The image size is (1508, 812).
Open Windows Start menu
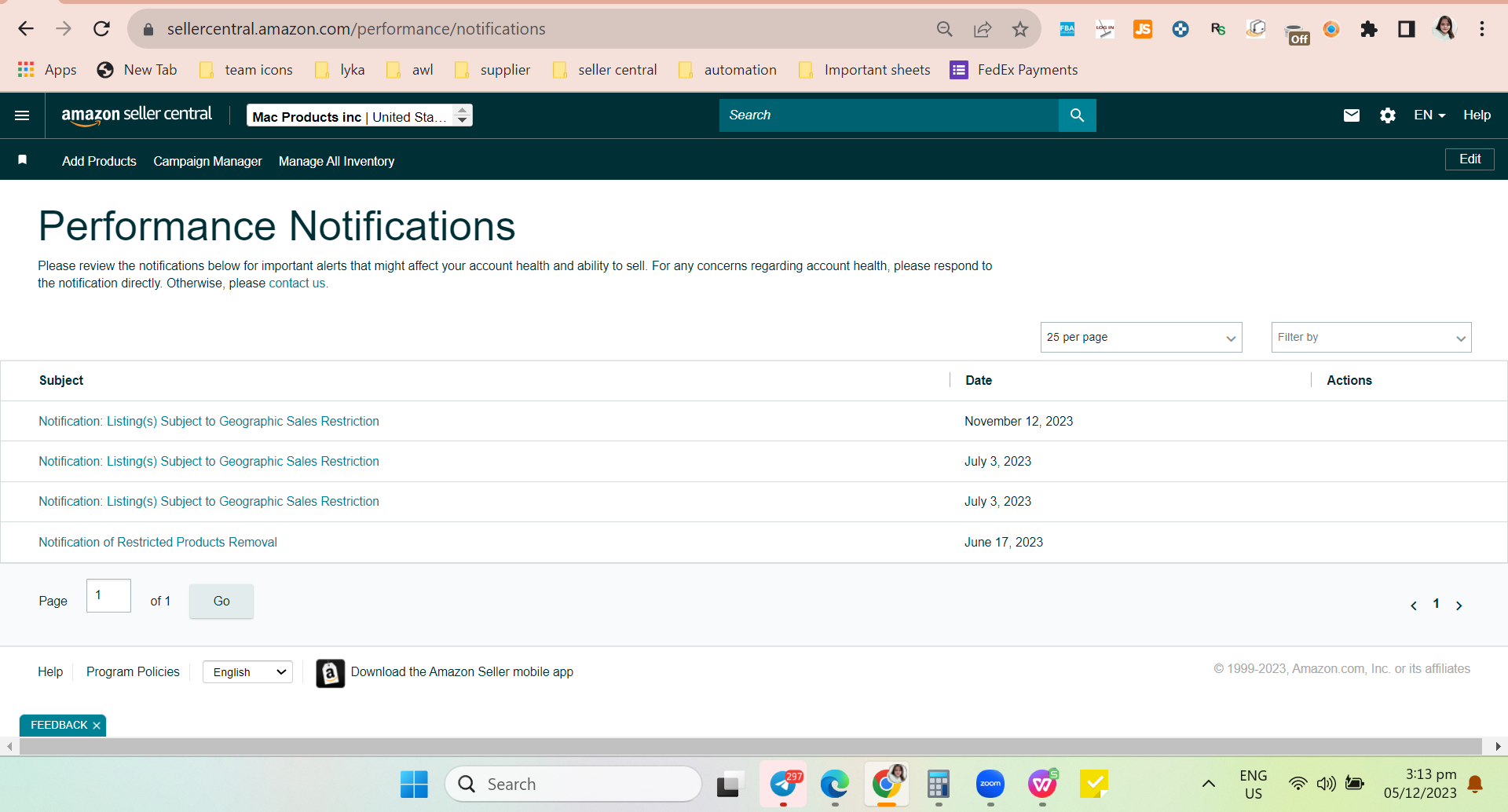pos(414,784)
